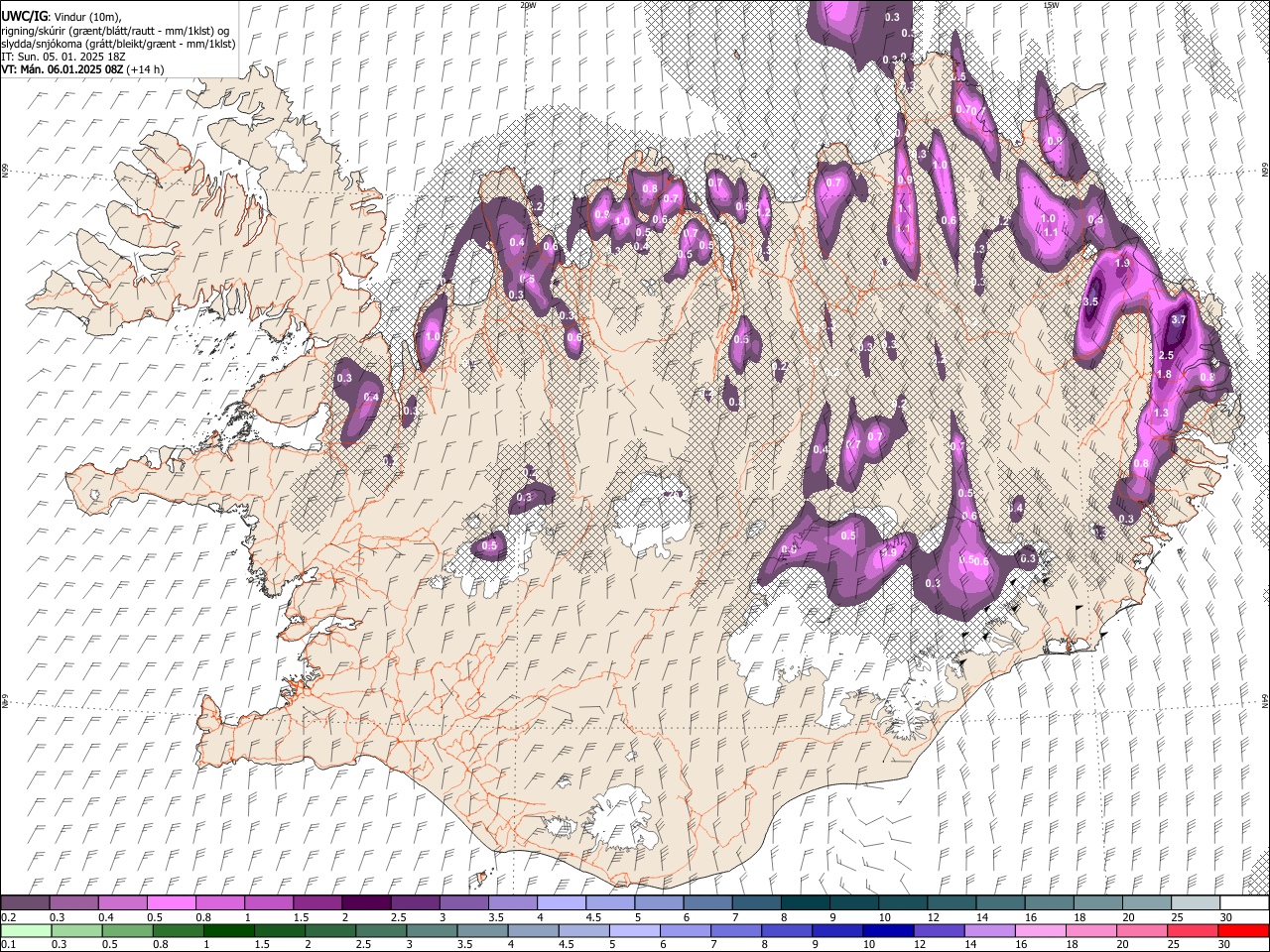The image size is (1270, 952).
Task: Pick the darkest purple 2–2.5 top legend swatch
Action: [x=365, y=902]
